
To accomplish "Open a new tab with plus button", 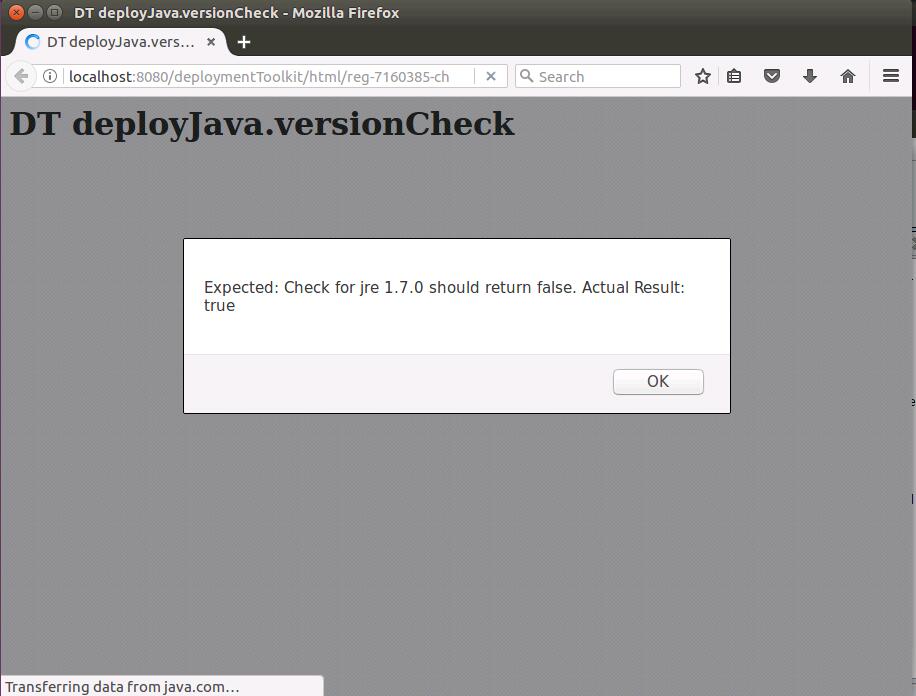I will tap(244, 42).
